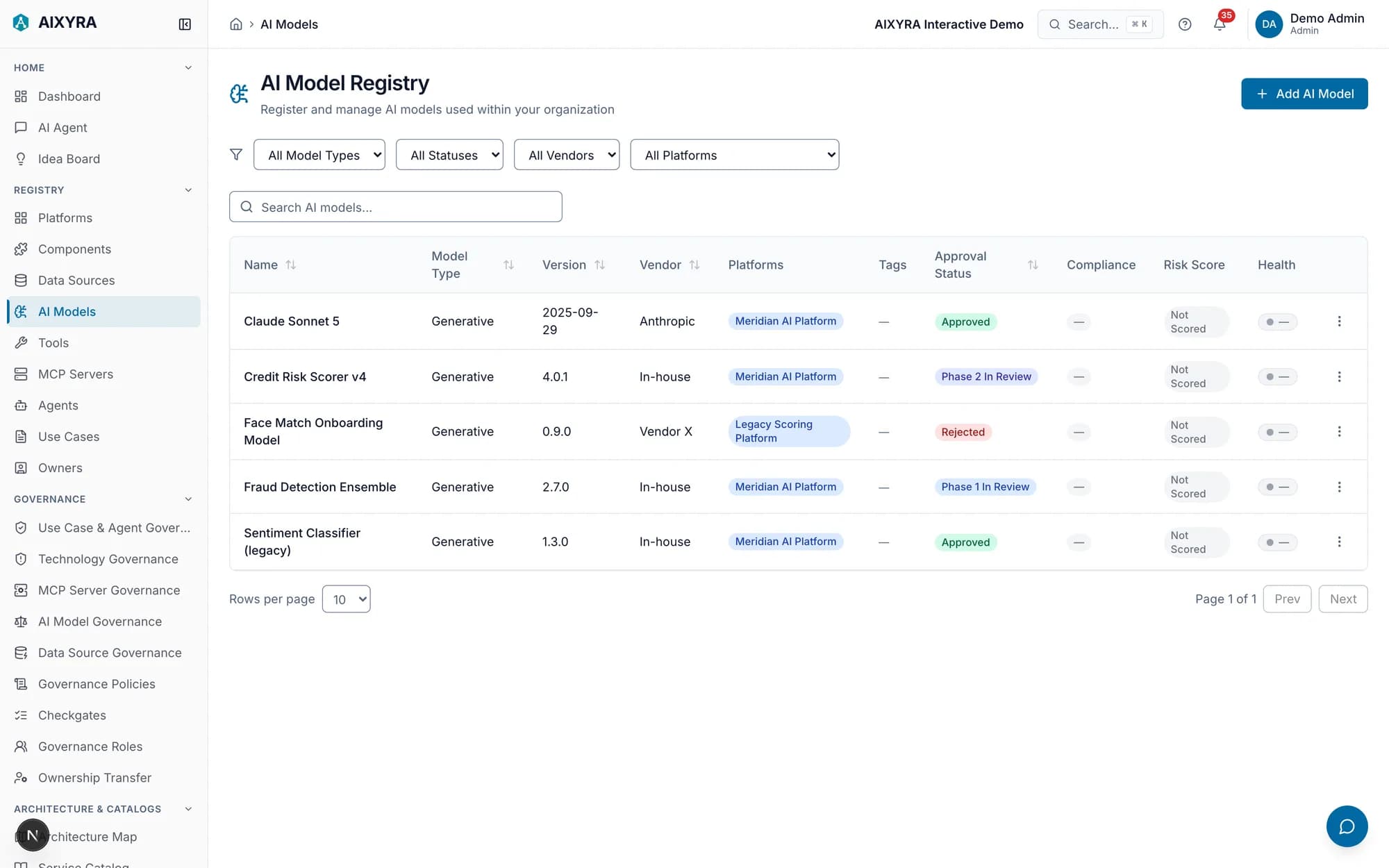Open the All Model Types dropdown

tap(319, 155)
